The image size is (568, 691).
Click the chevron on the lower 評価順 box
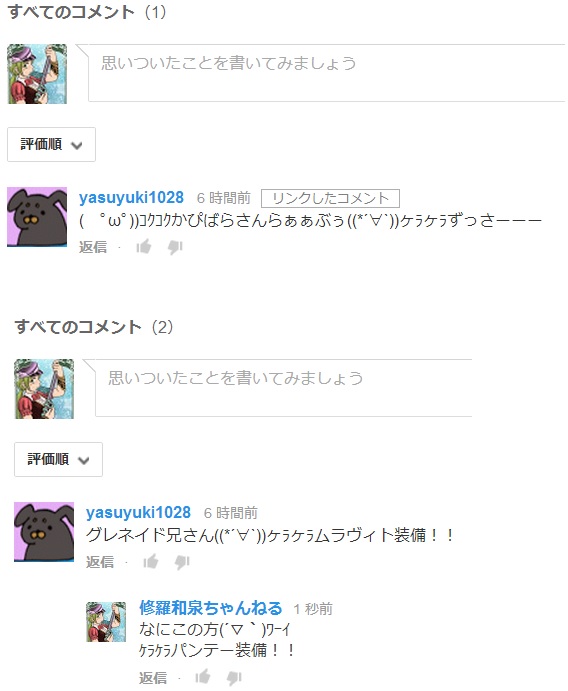click(83, 461)
